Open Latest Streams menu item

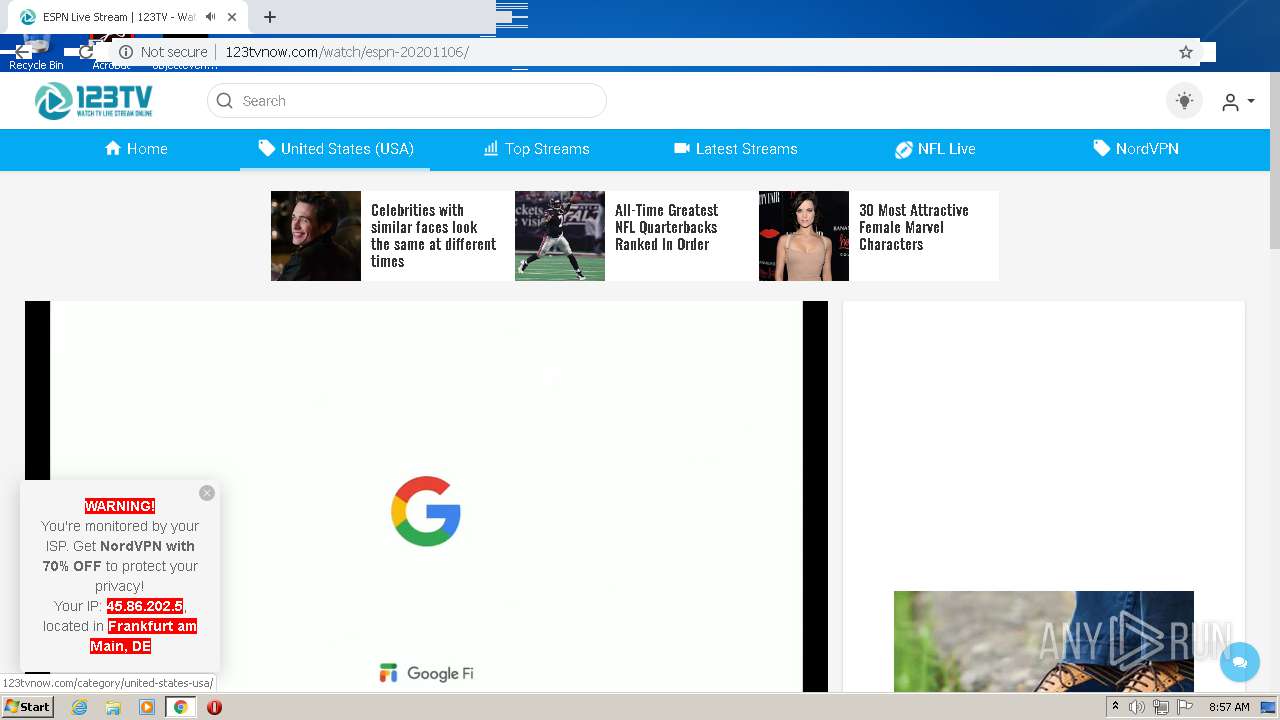[x=736, y=149]
